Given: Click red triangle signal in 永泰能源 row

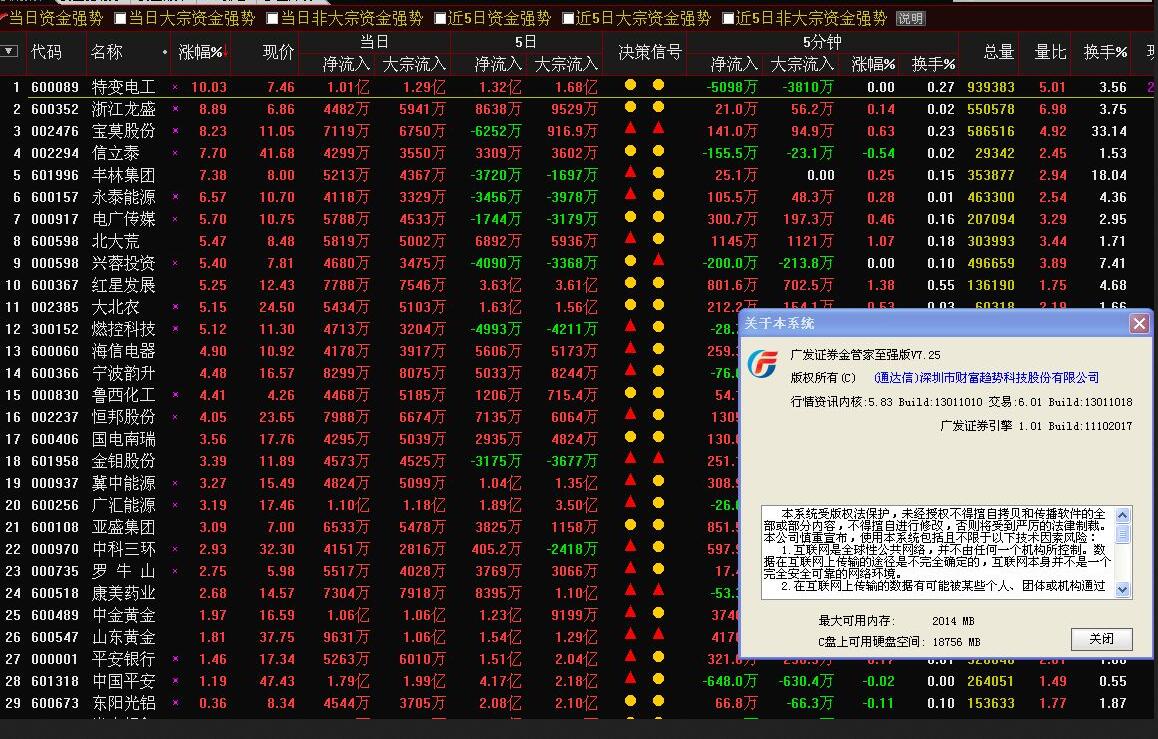Looking at the screenshot, I should click(631, 195).
